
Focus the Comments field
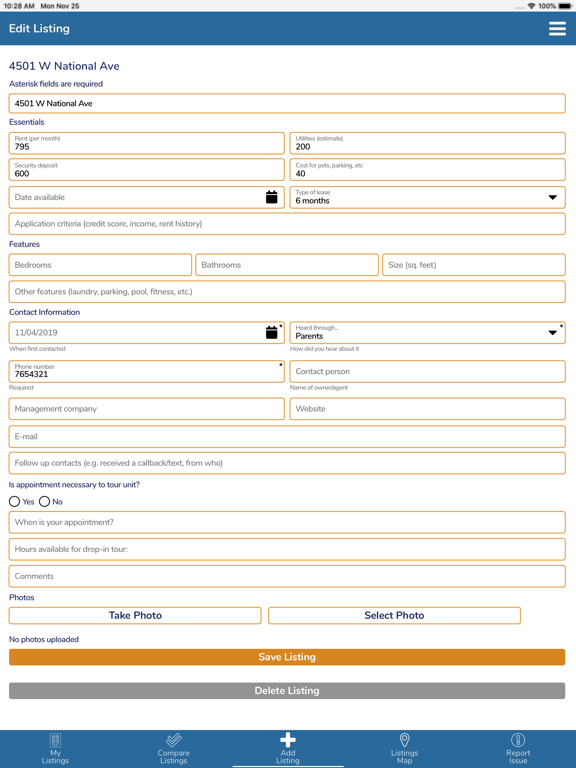tap(287, 576)
